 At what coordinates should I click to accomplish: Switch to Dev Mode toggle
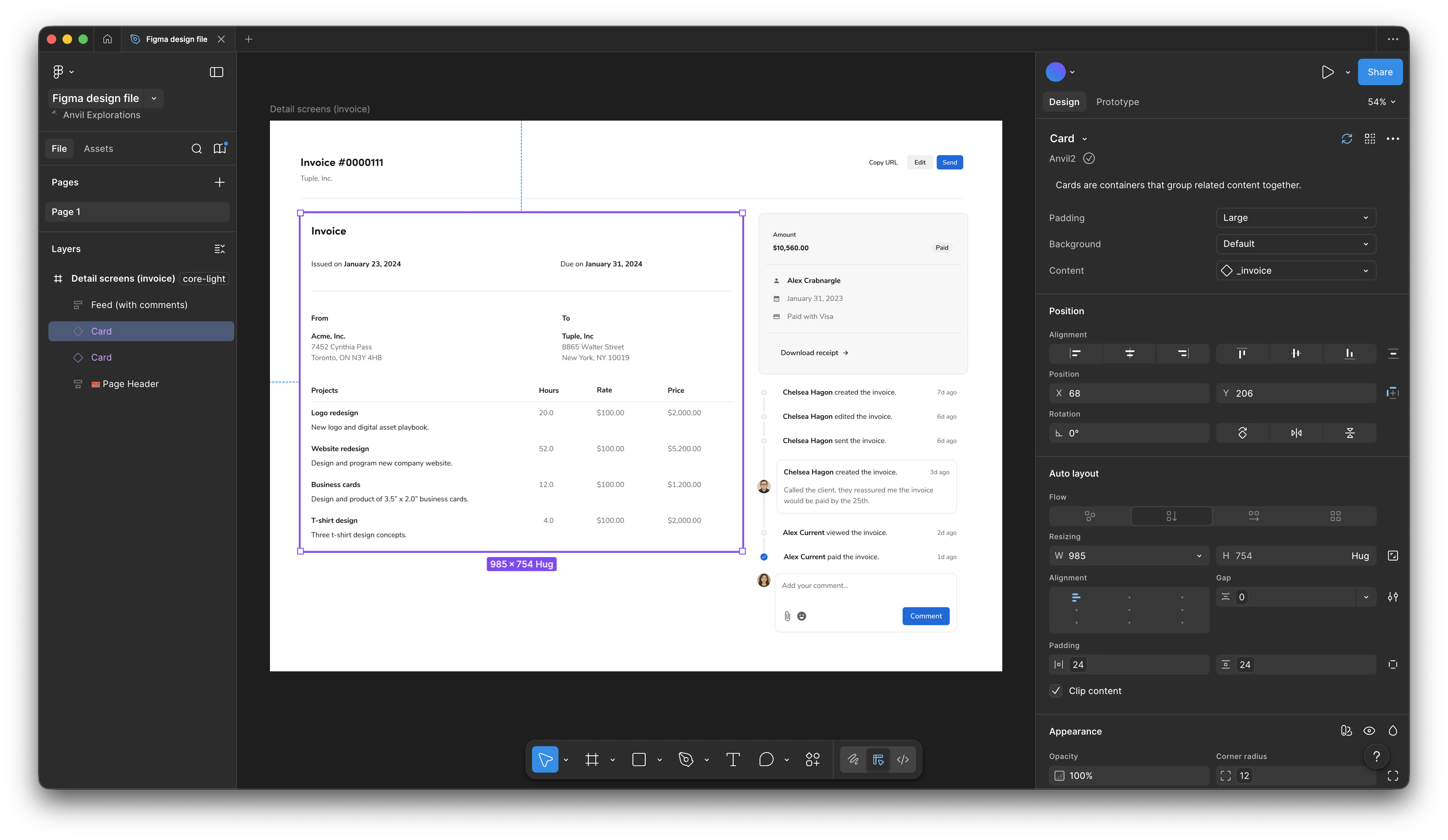[x=903, y=760]
